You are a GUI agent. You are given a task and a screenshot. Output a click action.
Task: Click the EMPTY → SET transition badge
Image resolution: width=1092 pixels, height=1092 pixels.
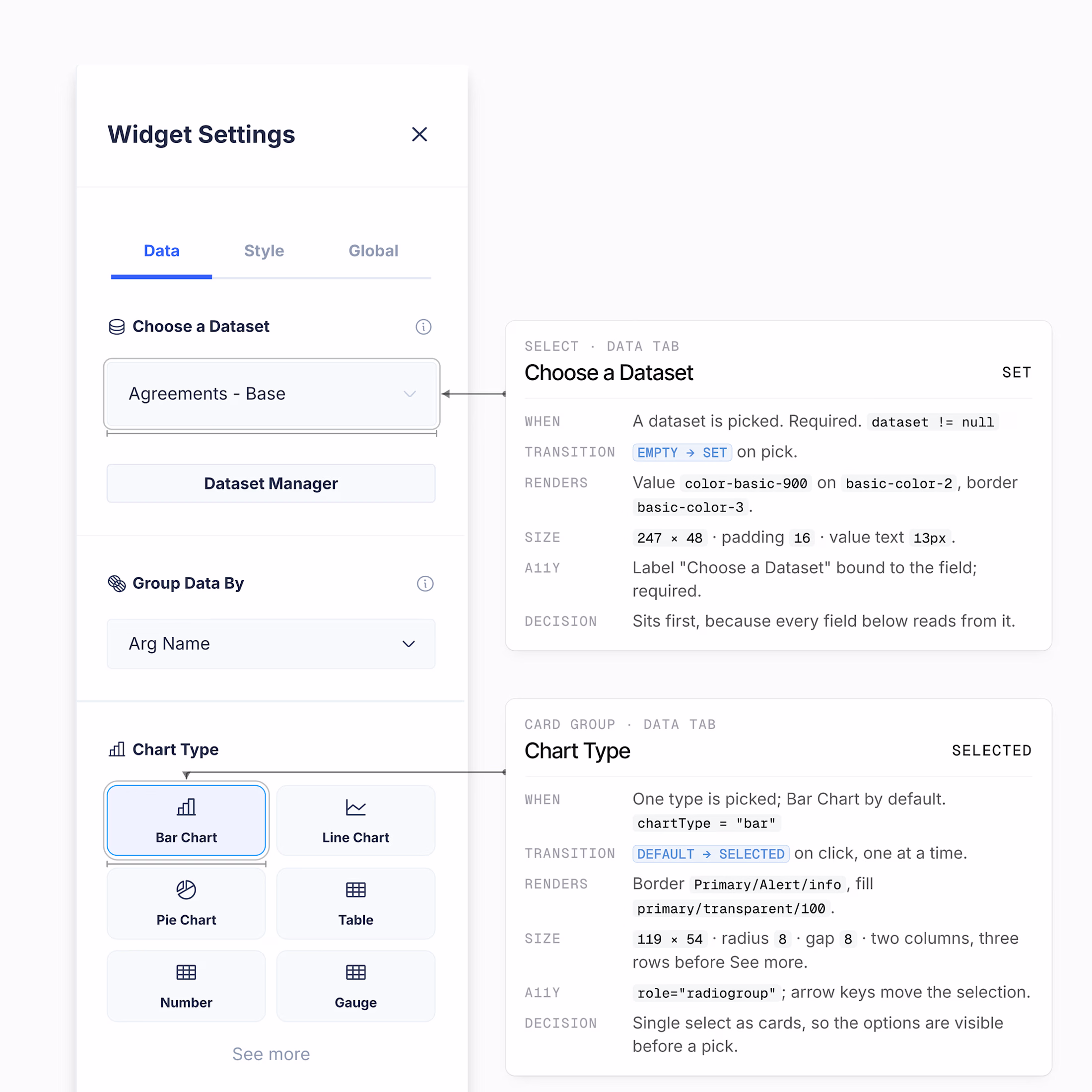point(682,453)
